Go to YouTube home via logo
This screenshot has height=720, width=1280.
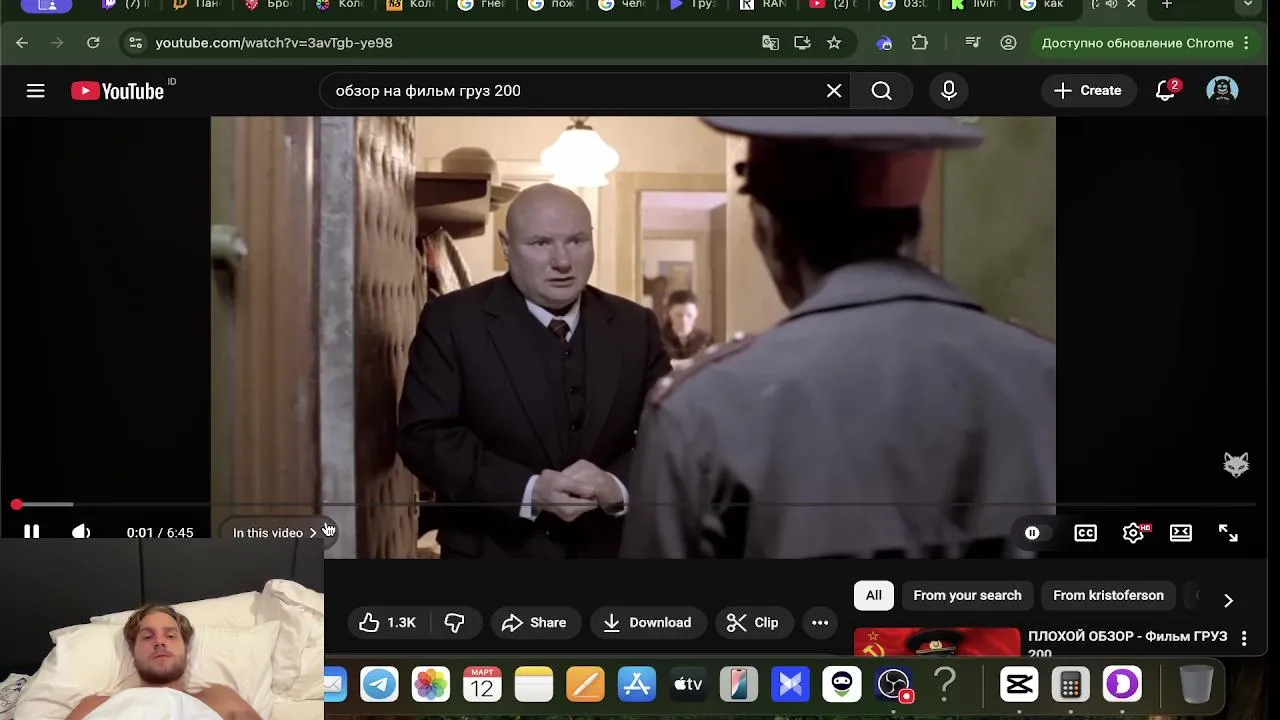117,91
